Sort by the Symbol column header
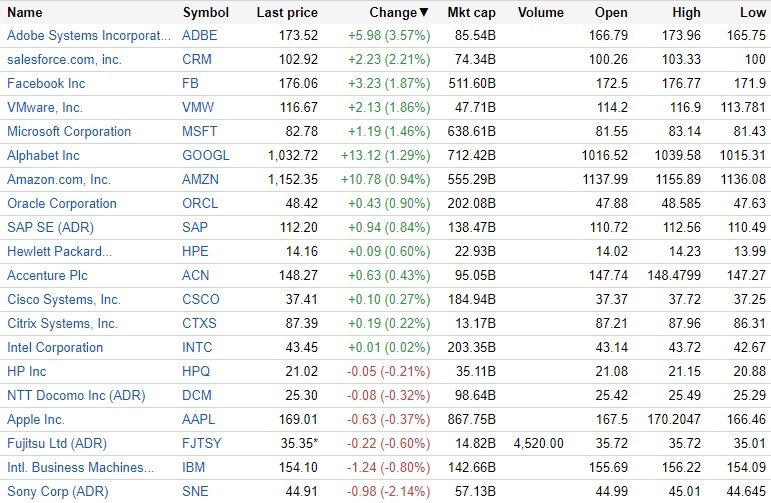Image resolution: width=771 pixels, height=503 pixels. [x=206, y=13]
